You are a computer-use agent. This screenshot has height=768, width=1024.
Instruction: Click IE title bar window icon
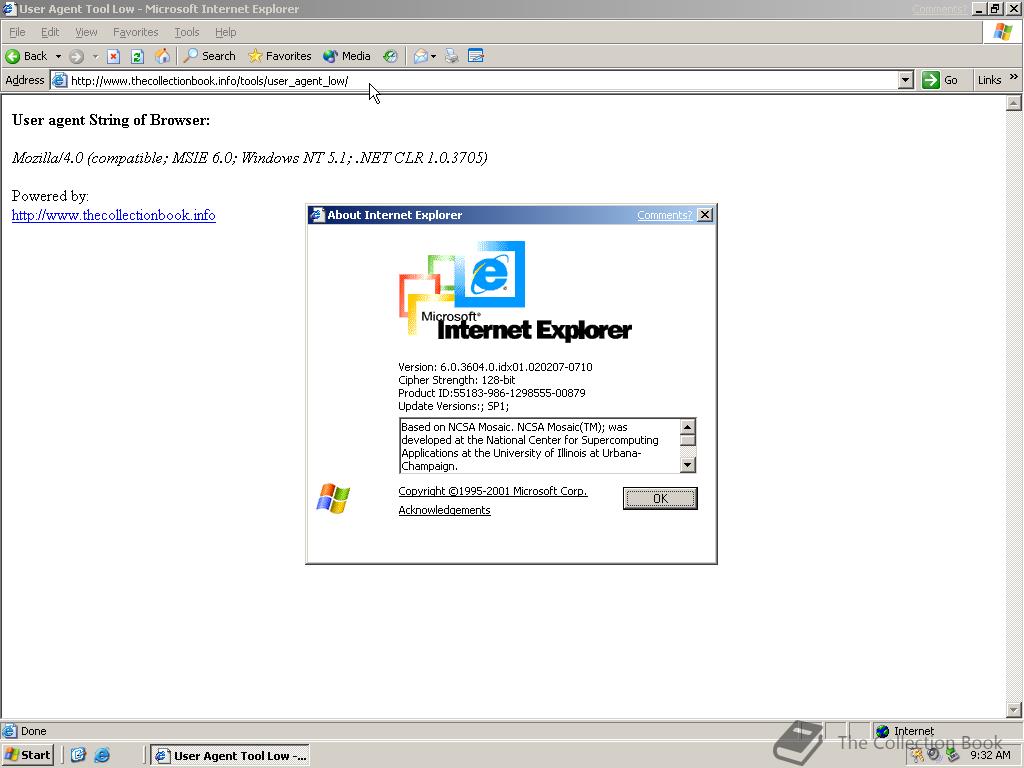(9, 9)
